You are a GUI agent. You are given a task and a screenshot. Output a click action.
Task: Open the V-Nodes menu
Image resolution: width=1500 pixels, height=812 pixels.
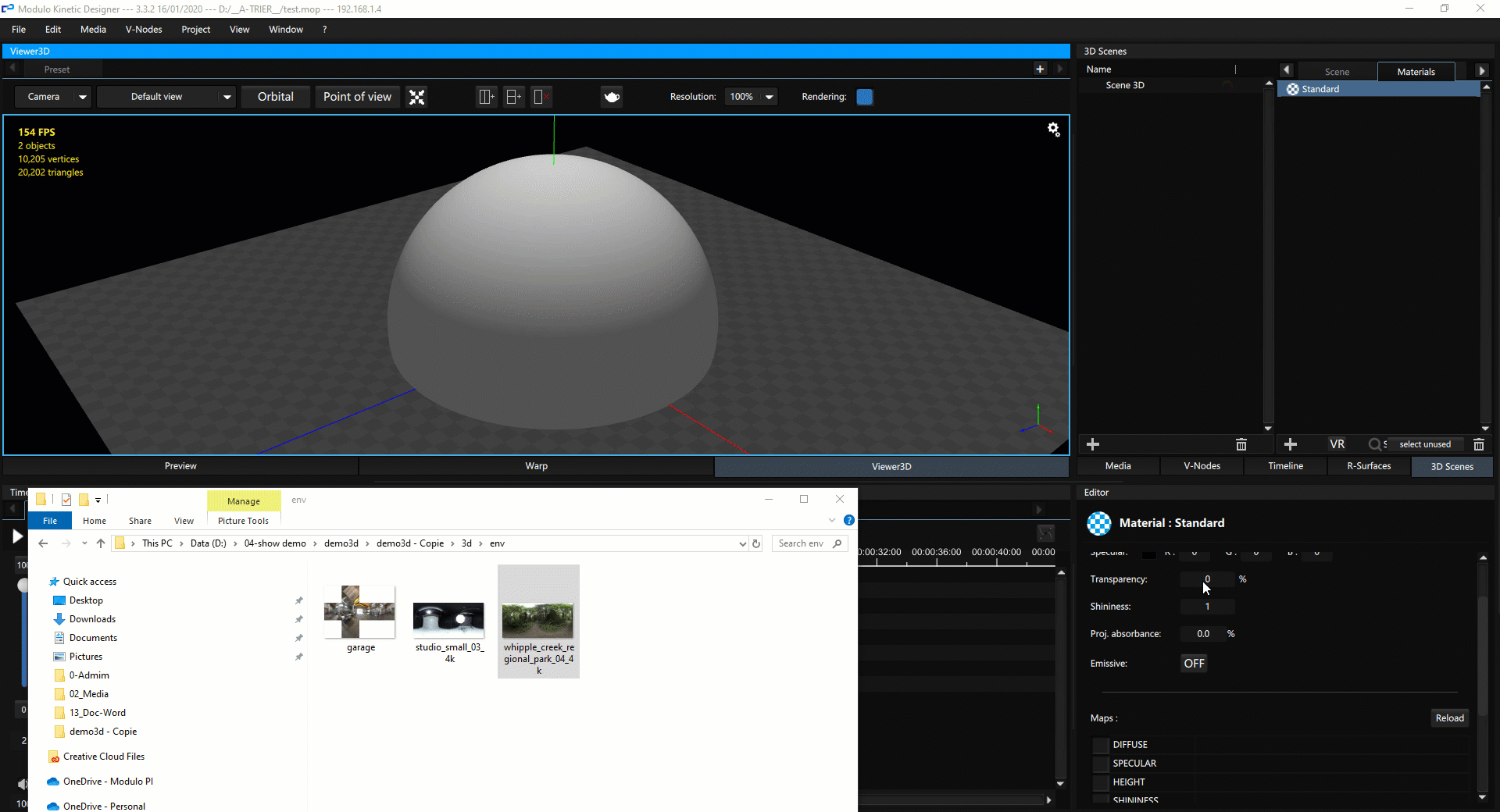pos(143,29)
